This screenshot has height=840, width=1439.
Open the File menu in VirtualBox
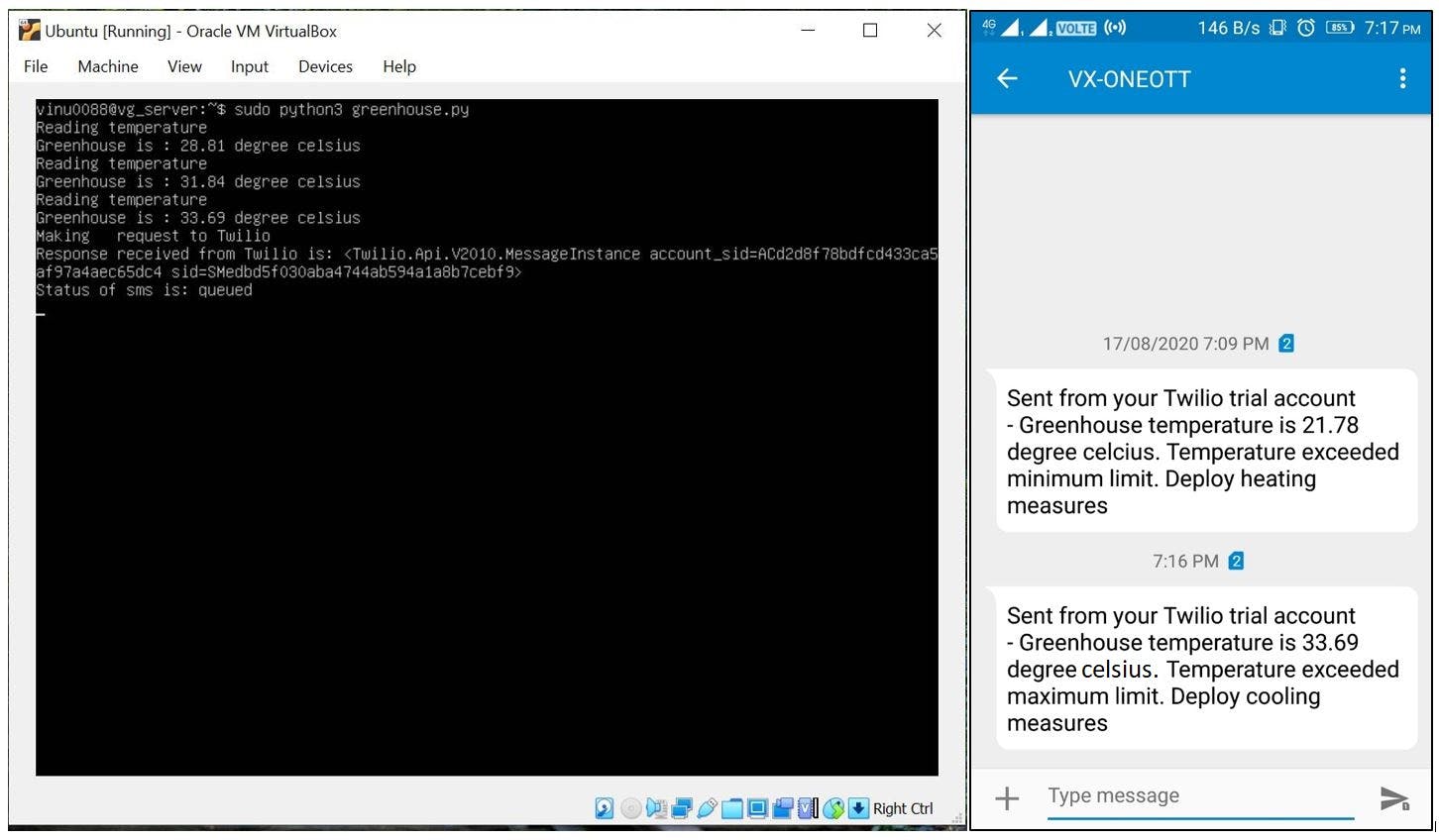pyautogui.click(x=36, y=66)
